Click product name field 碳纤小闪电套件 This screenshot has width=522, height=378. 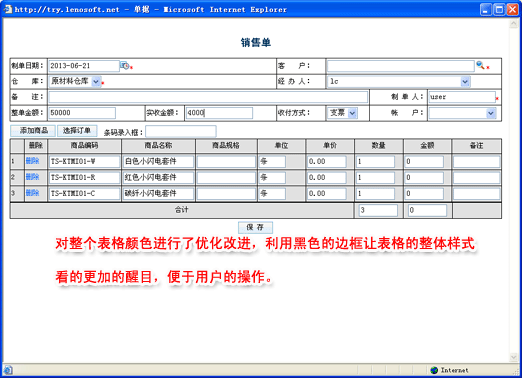158,194
